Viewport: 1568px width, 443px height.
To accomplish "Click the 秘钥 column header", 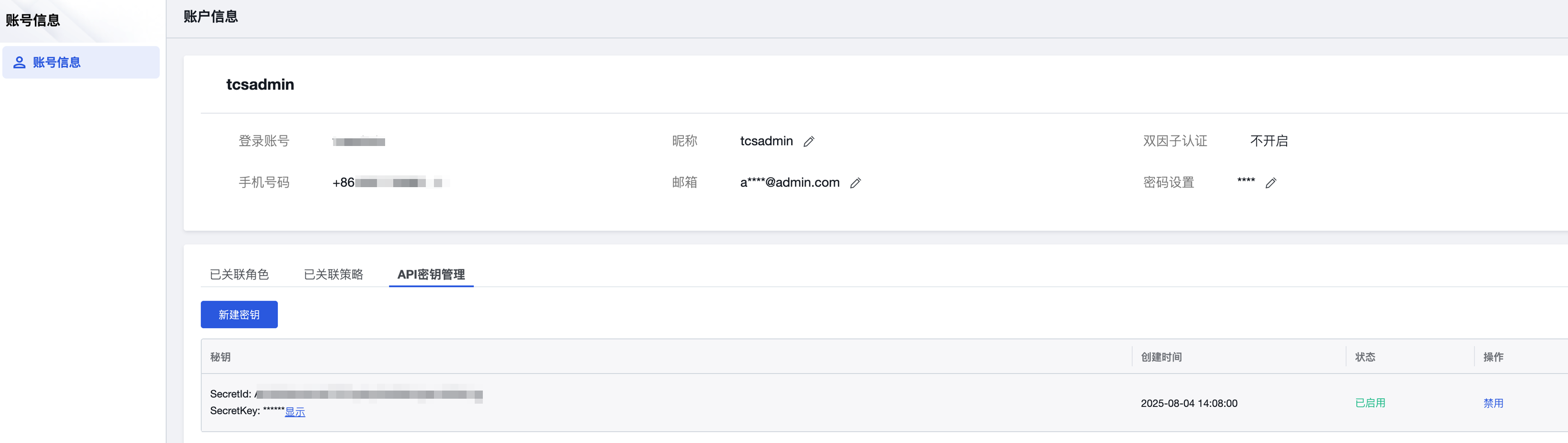I will click(x=220, y=357).
